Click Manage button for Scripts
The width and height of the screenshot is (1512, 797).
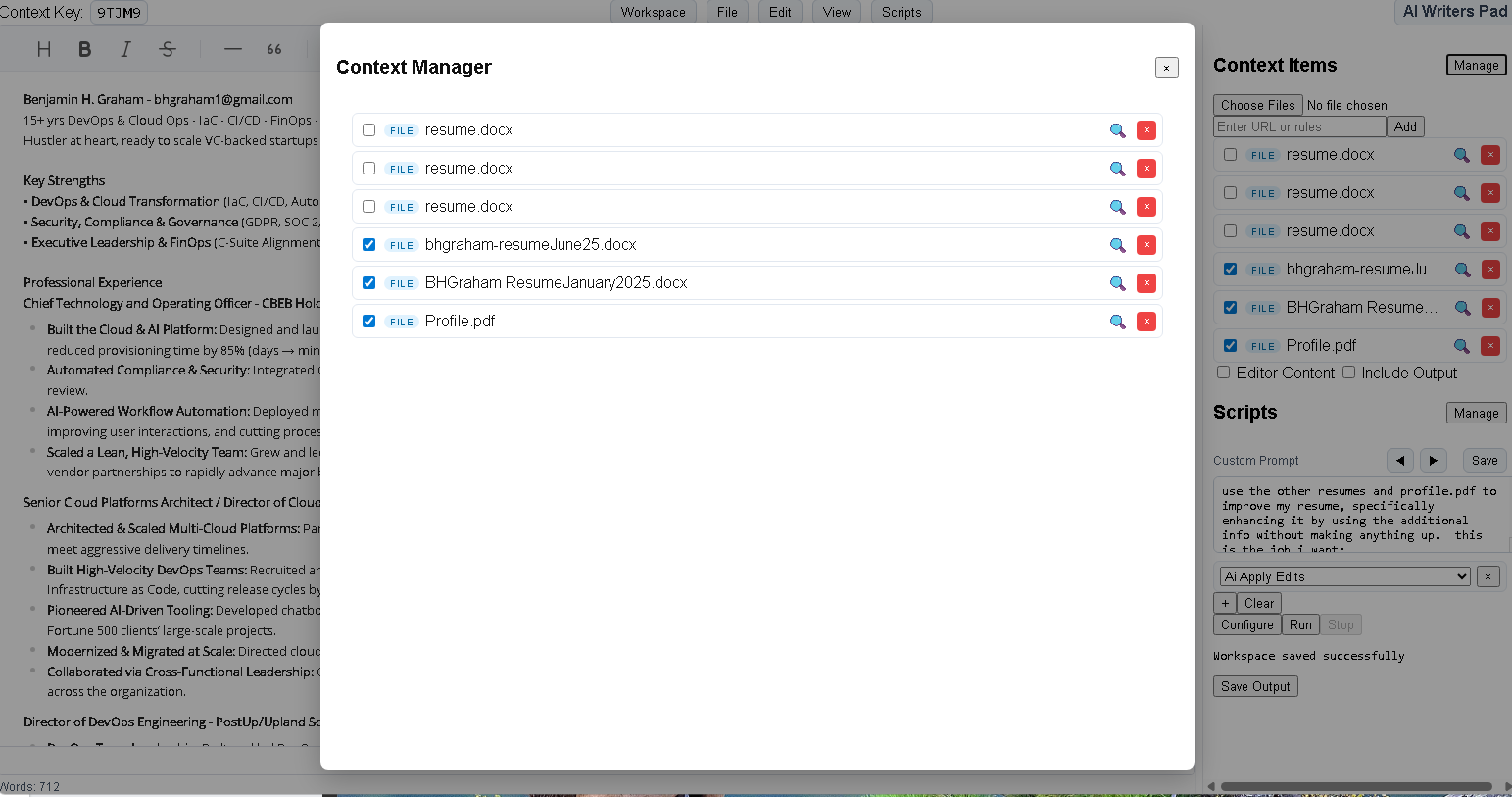point(1477,413)
